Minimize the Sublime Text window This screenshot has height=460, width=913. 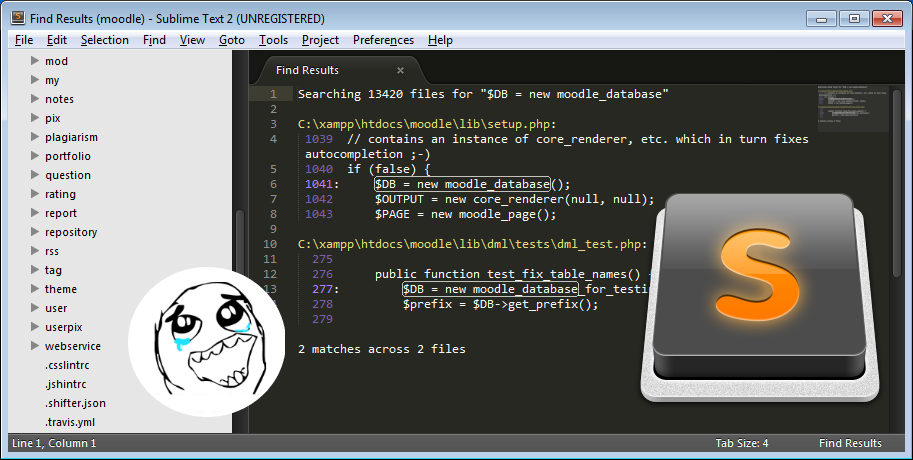(x=822, y=19)
